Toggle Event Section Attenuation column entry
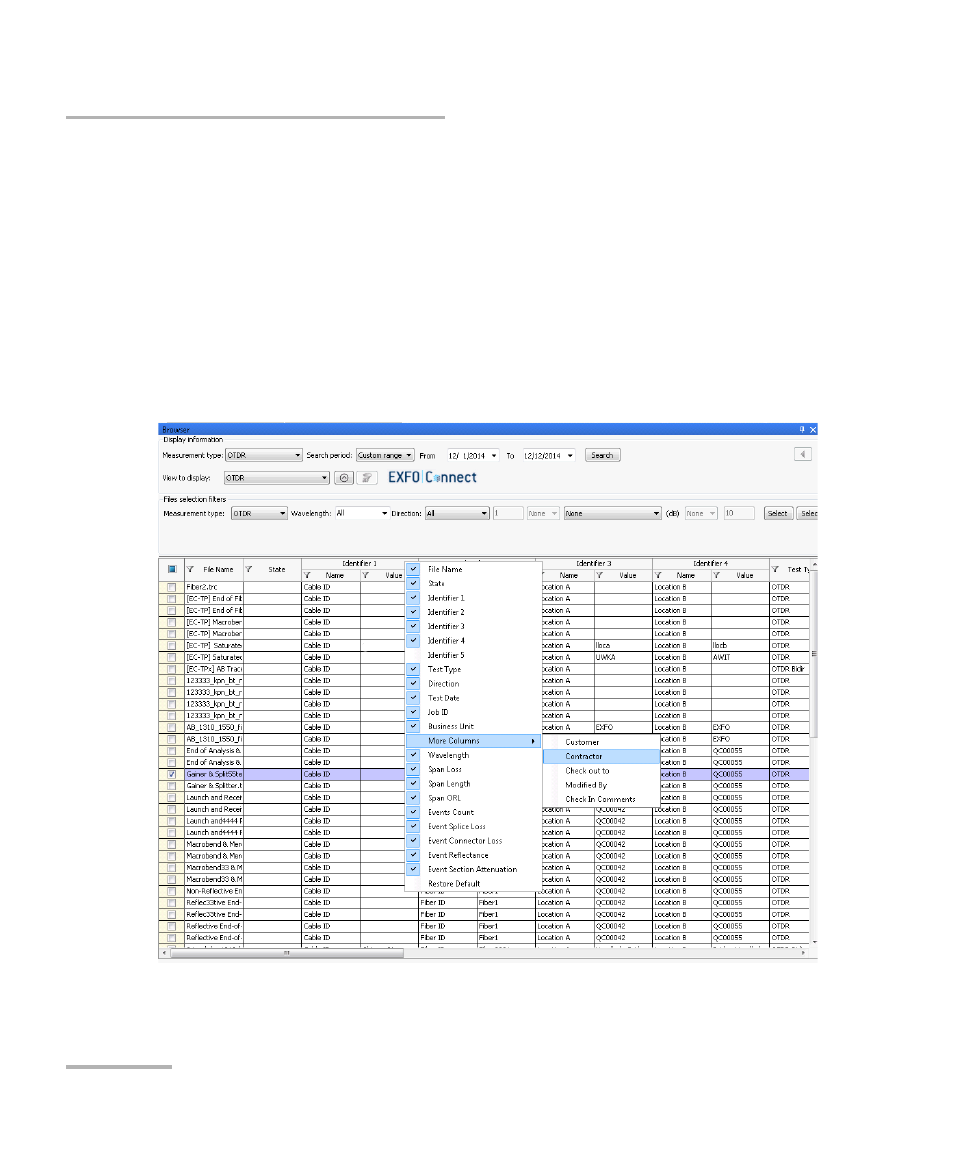Image resolution: width=954 pixels, height=1158 pixels. [x=472, y=869]
